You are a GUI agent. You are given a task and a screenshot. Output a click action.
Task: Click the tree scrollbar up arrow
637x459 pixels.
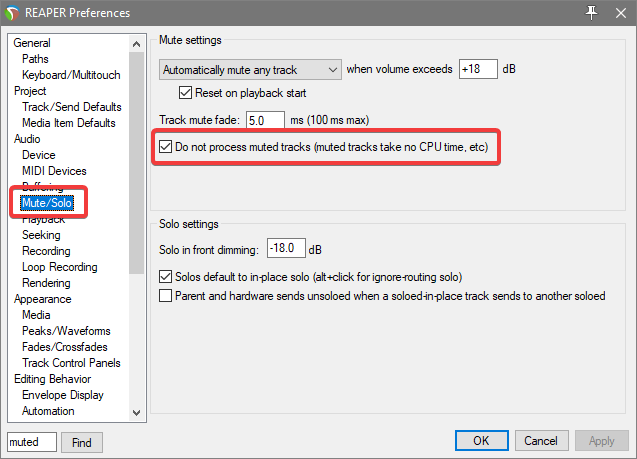[x=136, y=44]
